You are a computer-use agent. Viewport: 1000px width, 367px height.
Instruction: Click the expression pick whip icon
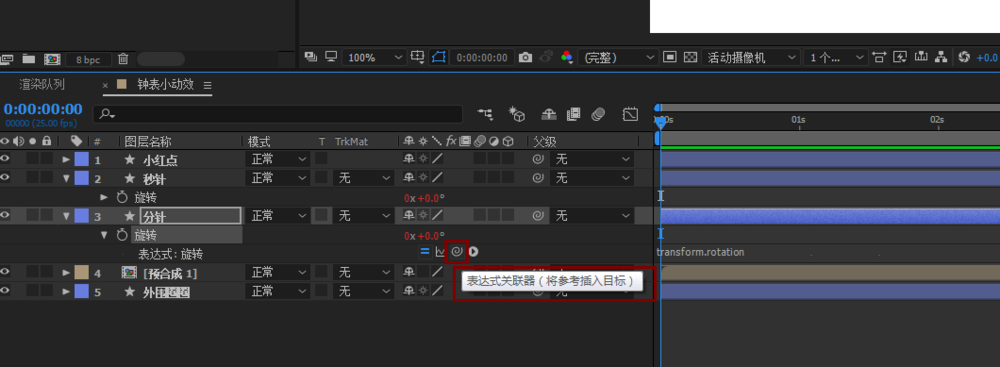[x=457, y=251]
